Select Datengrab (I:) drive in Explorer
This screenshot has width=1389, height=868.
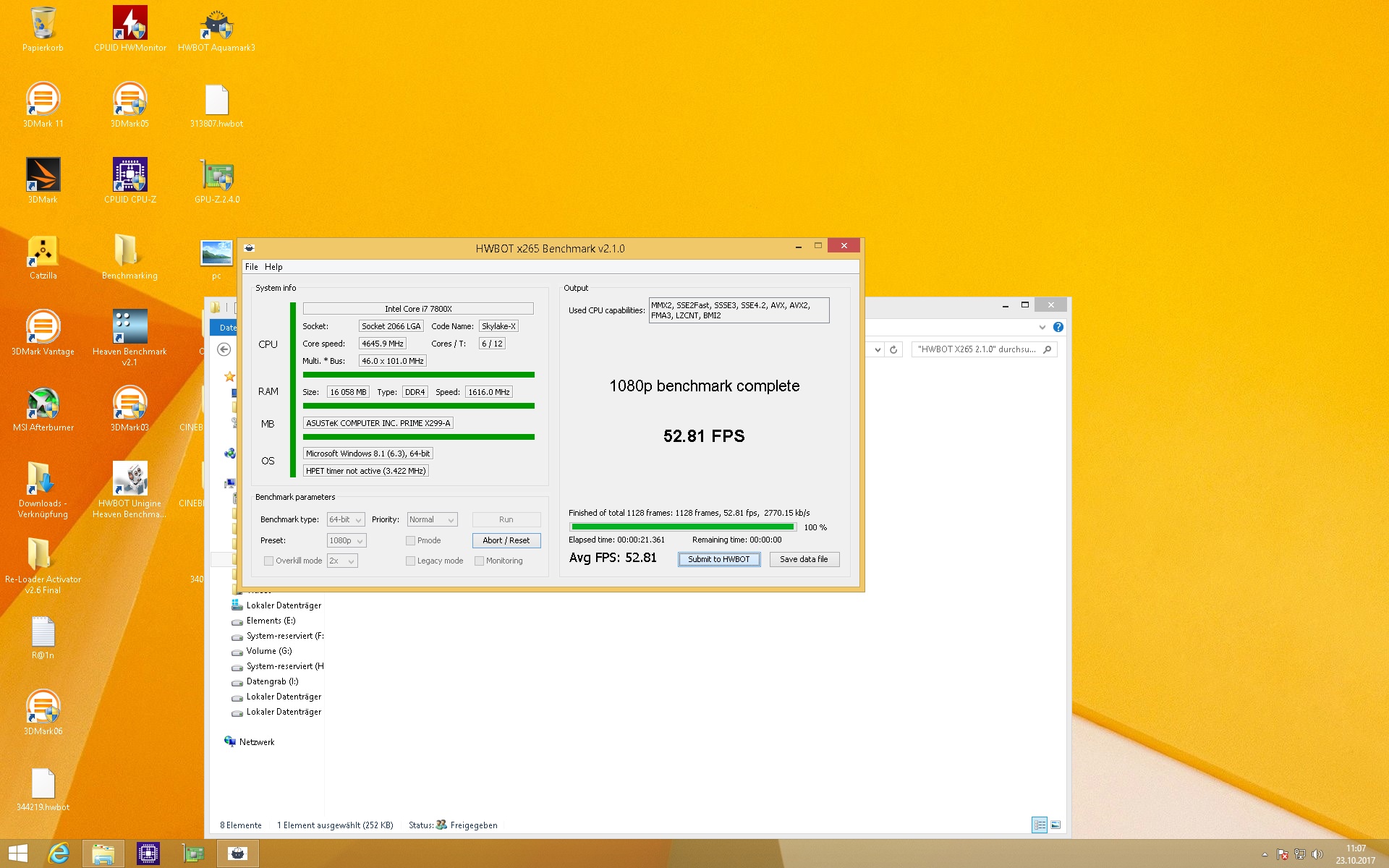point(272,681)
